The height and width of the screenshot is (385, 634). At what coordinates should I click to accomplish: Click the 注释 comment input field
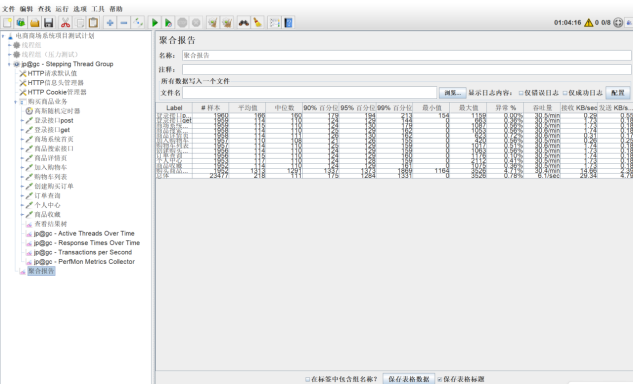[406, 70]
